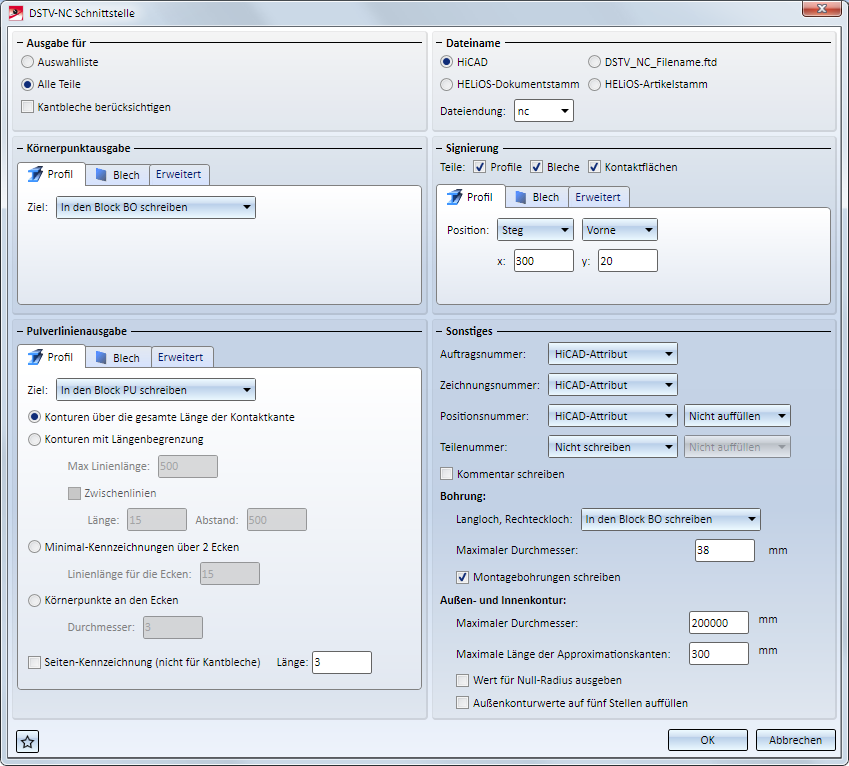Select HELiOS-Dokumentstamm radio option
This screenshot has height=766, width=849.
tap(446, 84)
